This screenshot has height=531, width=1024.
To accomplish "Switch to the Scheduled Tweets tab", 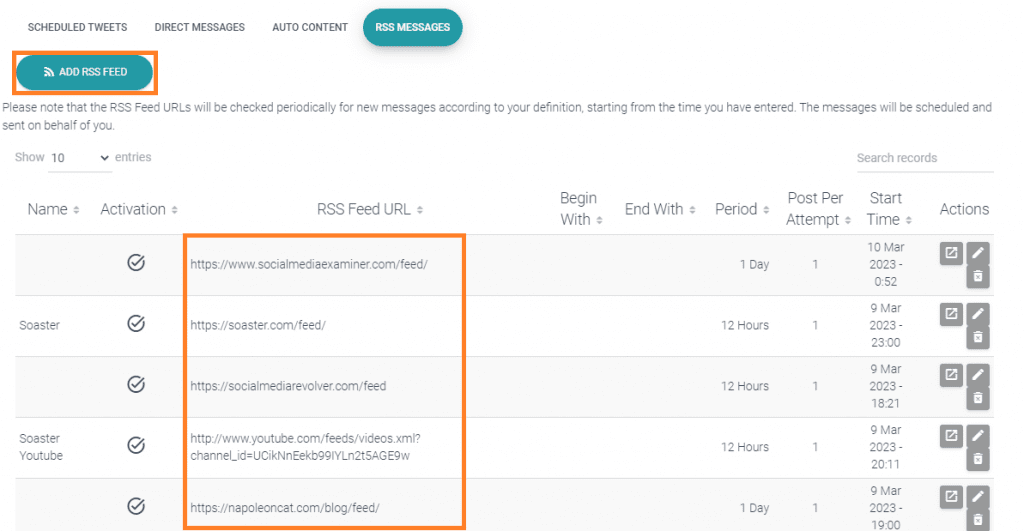I will 77,27.
